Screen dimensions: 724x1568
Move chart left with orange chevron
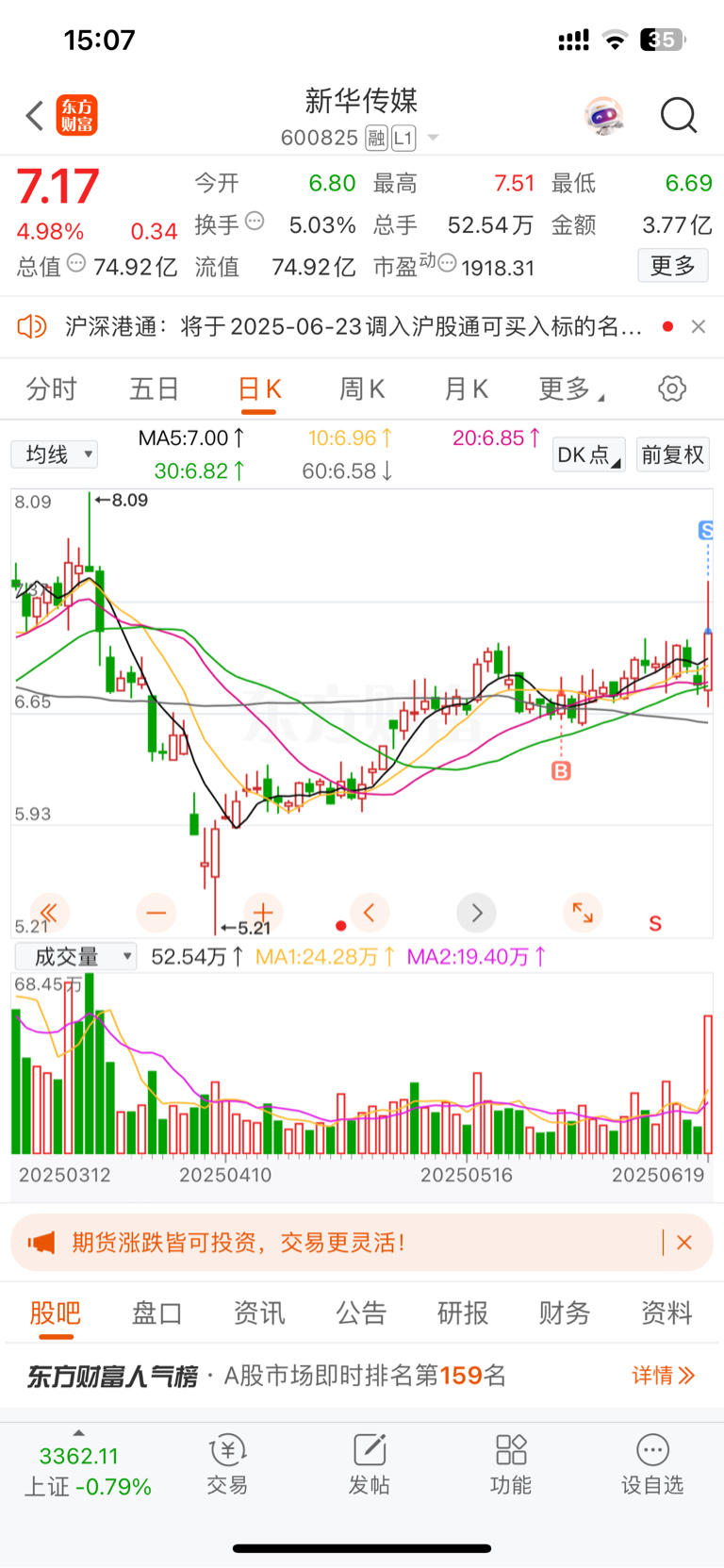click(x=370, y=913)
